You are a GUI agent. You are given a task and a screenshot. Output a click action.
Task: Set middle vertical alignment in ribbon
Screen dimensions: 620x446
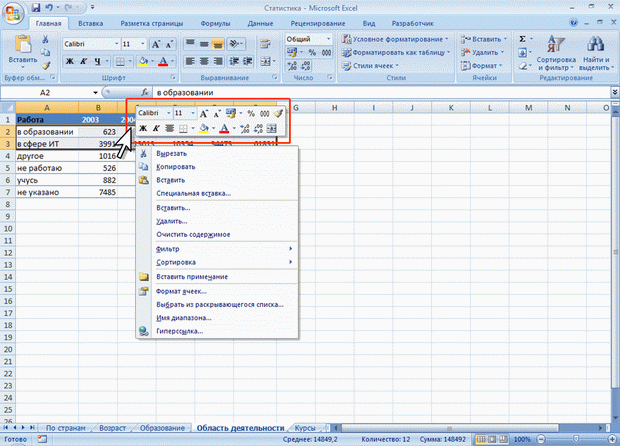point(204,43)
